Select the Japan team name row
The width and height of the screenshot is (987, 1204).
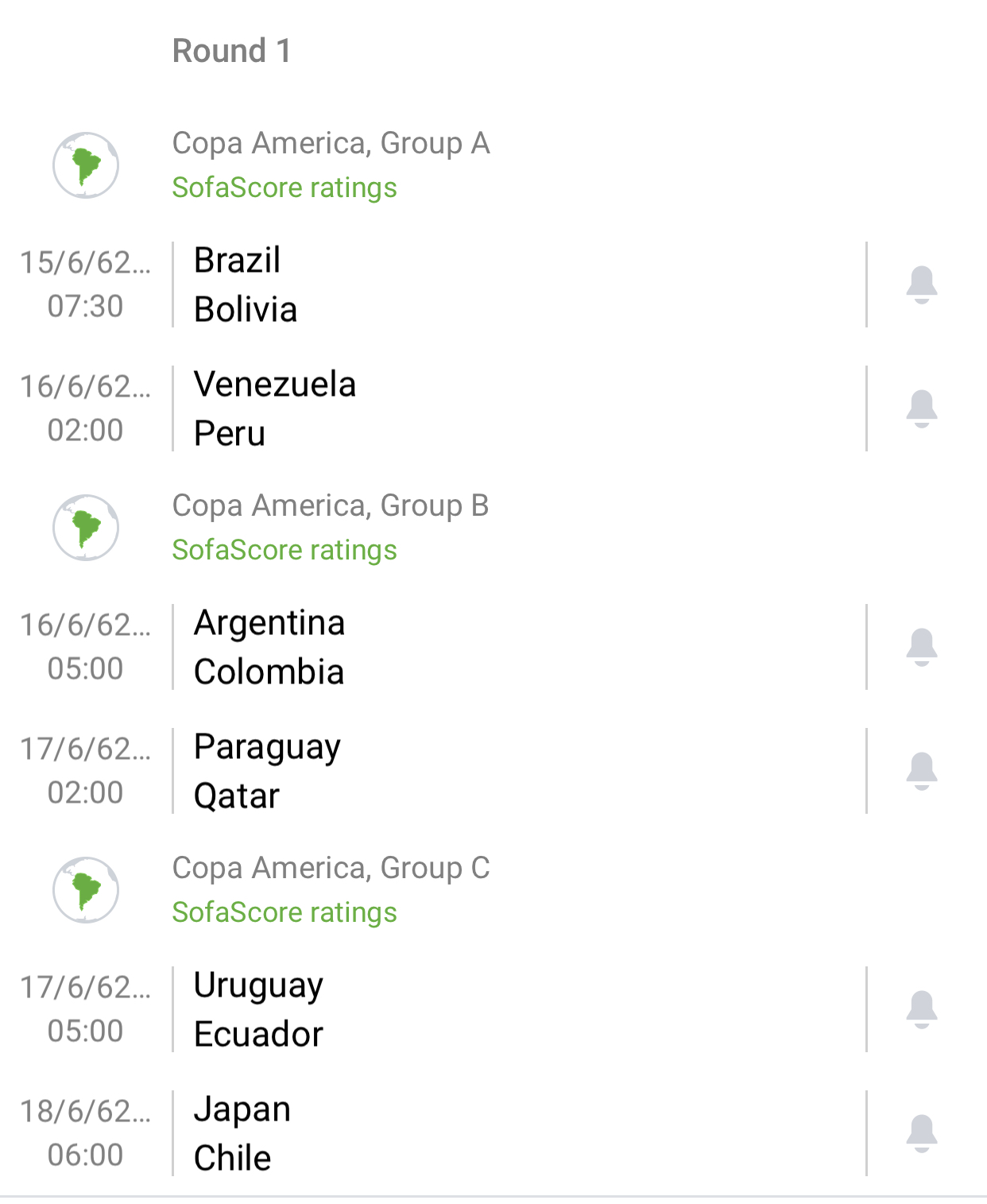point(242,1109)
